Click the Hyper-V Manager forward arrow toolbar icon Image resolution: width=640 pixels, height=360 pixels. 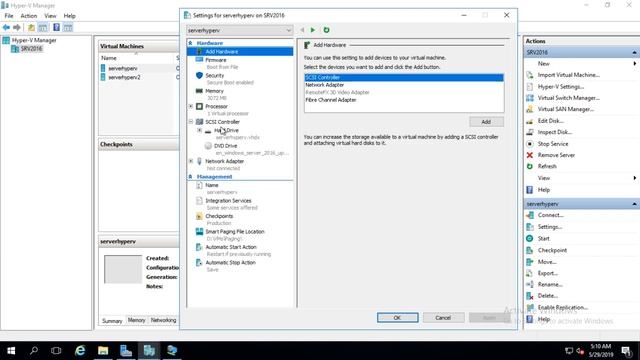click(x=17, y=27)
